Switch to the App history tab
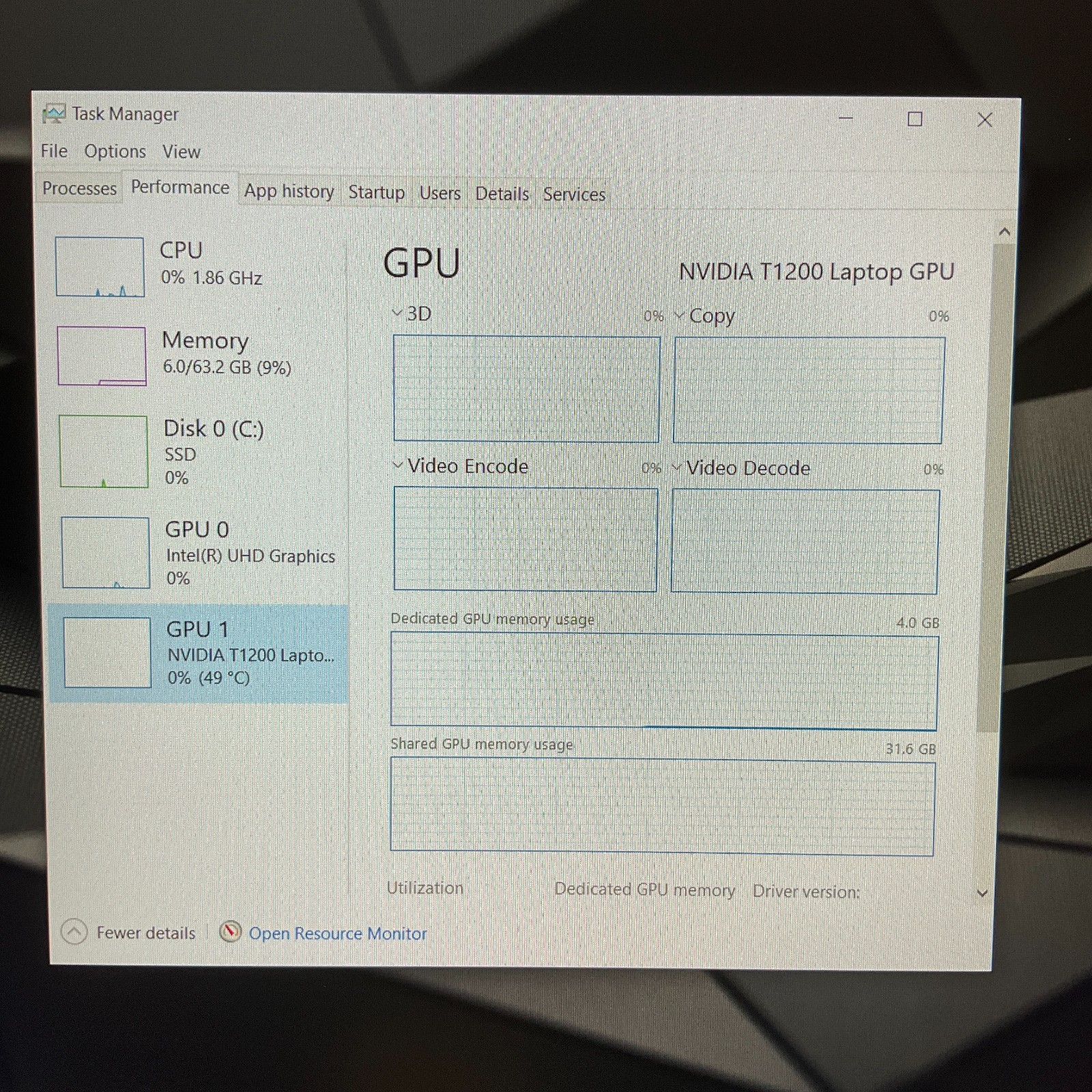 pos(289,191)
